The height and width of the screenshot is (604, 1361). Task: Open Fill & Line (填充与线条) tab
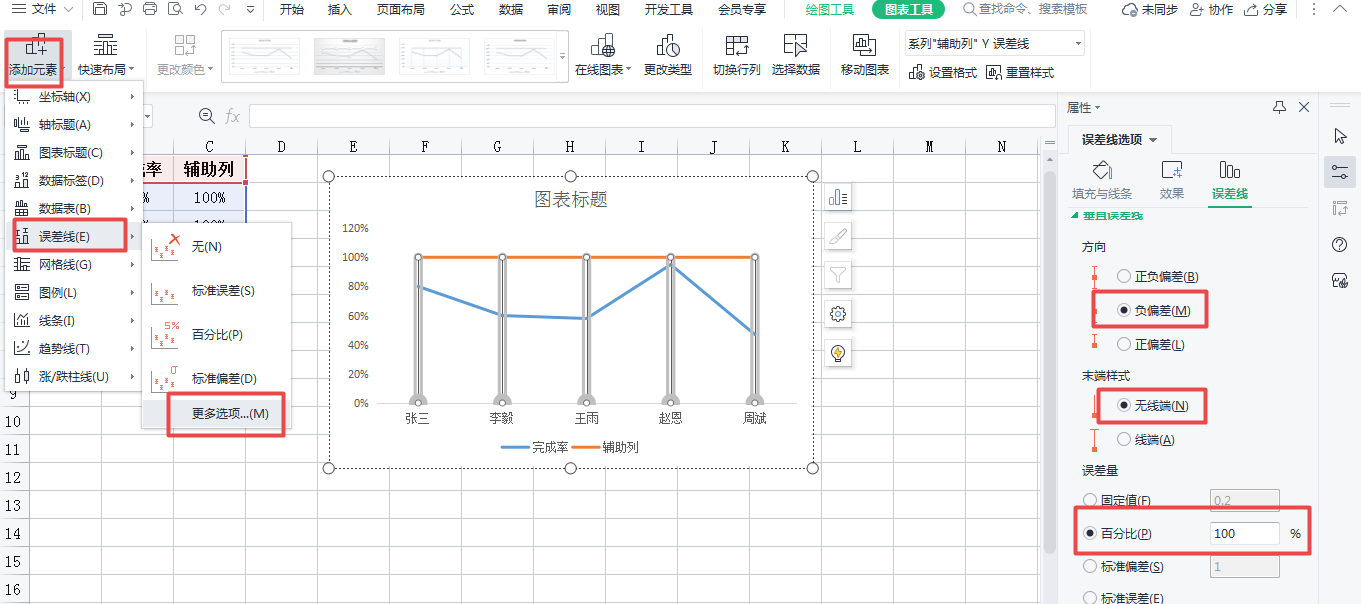tap(1102, 181)
